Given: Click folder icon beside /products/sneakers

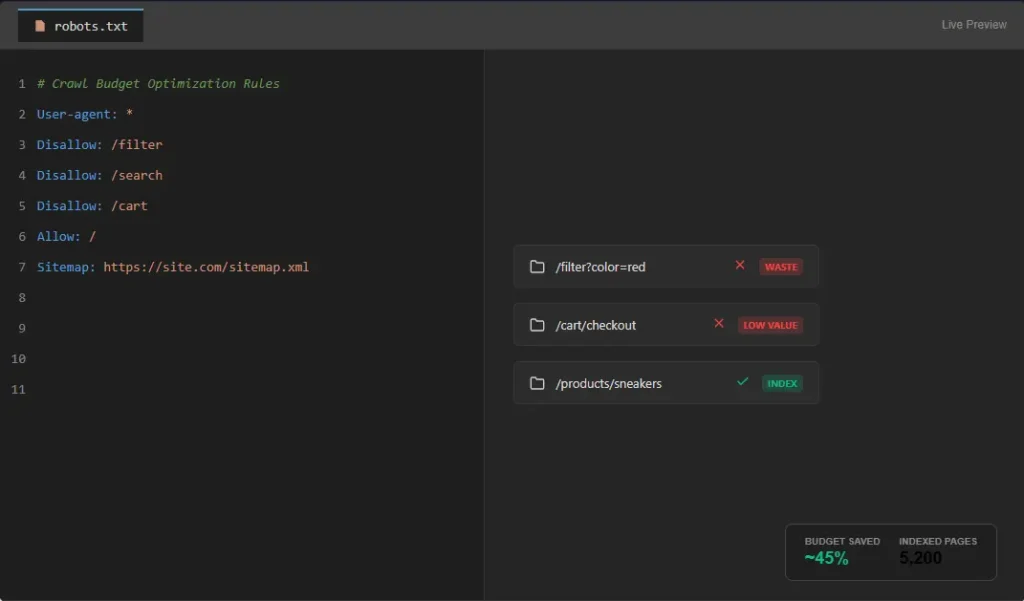Looking at the screenshot, I should coord(537,383).
